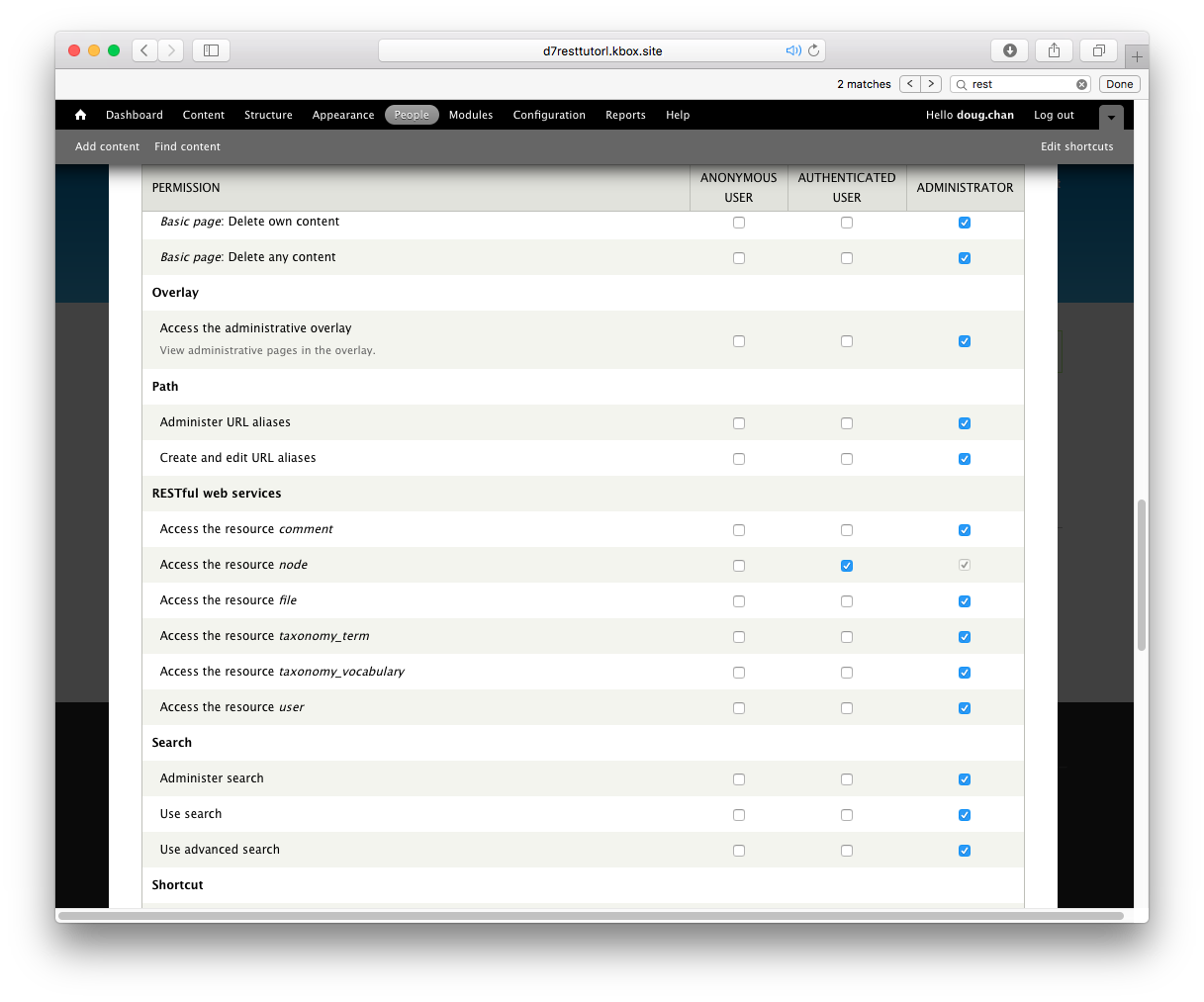The width and height of the screenshot is (1204, 1002).
Task: Click the 'Access the resource taxonomy_vocabulary' label
Action: click(x=282, y=672)
